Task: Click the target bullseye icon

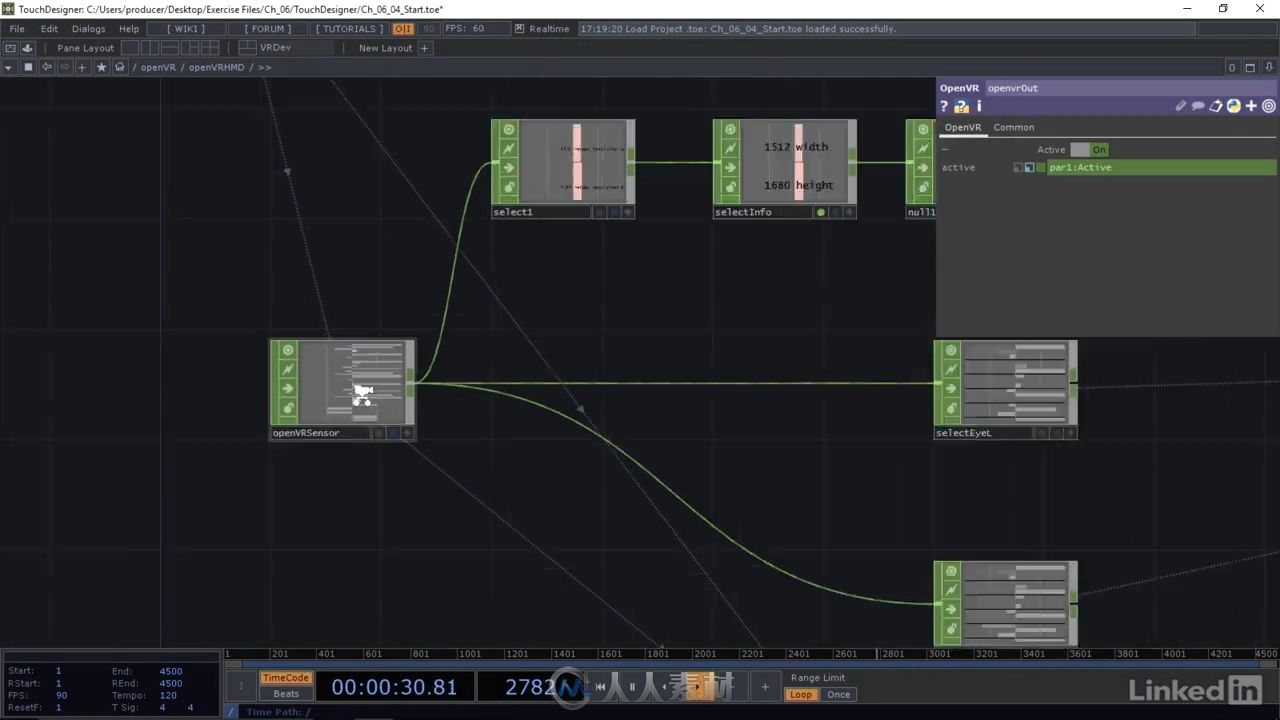Action: (1269, 106)
